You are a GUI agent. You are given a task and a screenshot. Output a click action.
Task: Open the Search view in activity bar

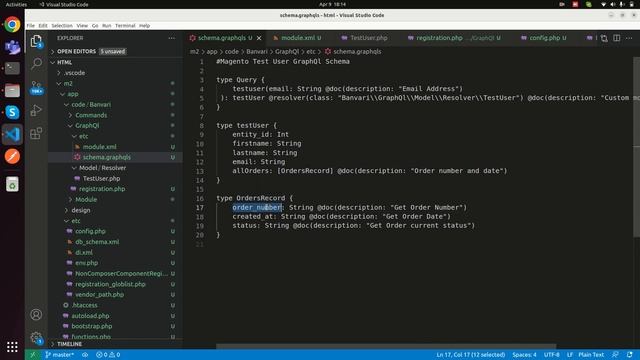coord(36,63)
